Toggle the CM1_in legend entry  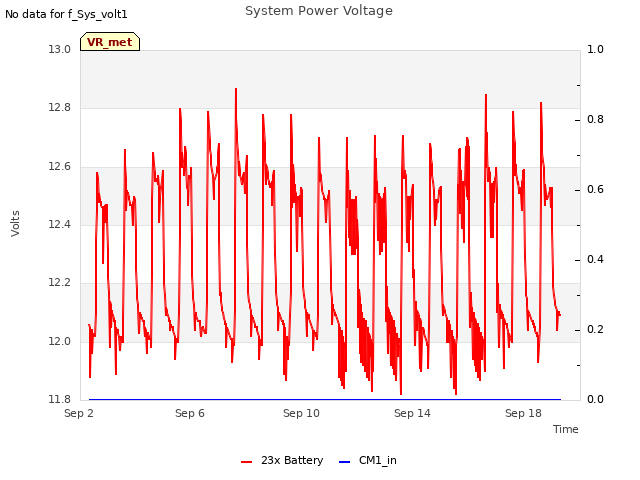[368, 460]
